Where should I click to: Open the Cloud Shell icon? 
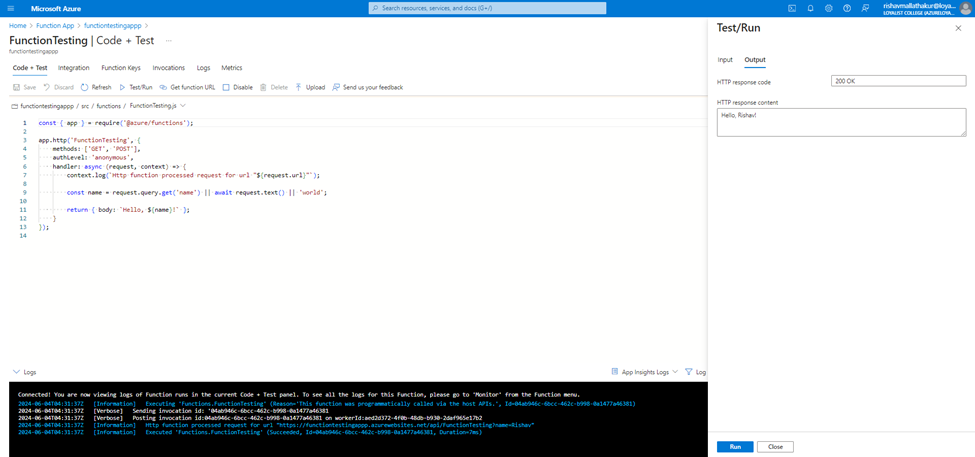pos(792,8)
